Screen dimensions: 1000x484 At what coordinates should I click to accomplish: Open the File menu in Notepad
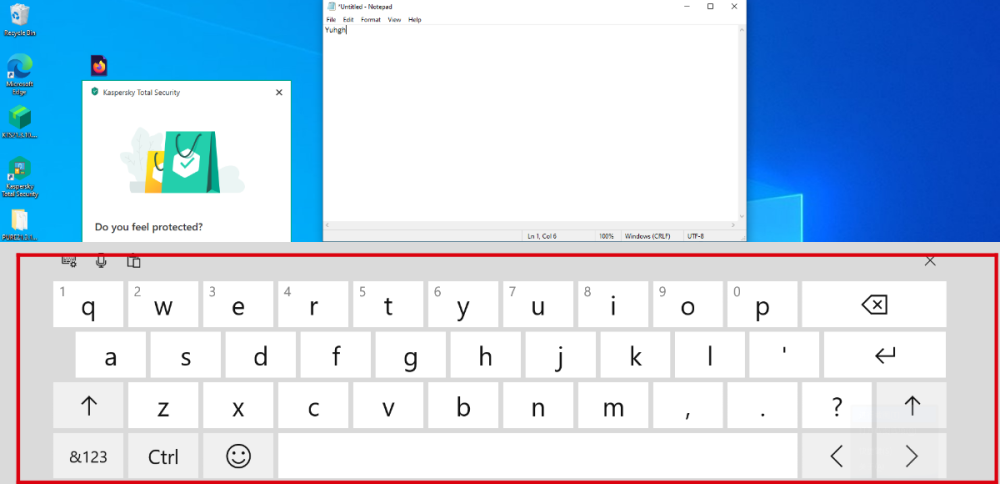331,20
